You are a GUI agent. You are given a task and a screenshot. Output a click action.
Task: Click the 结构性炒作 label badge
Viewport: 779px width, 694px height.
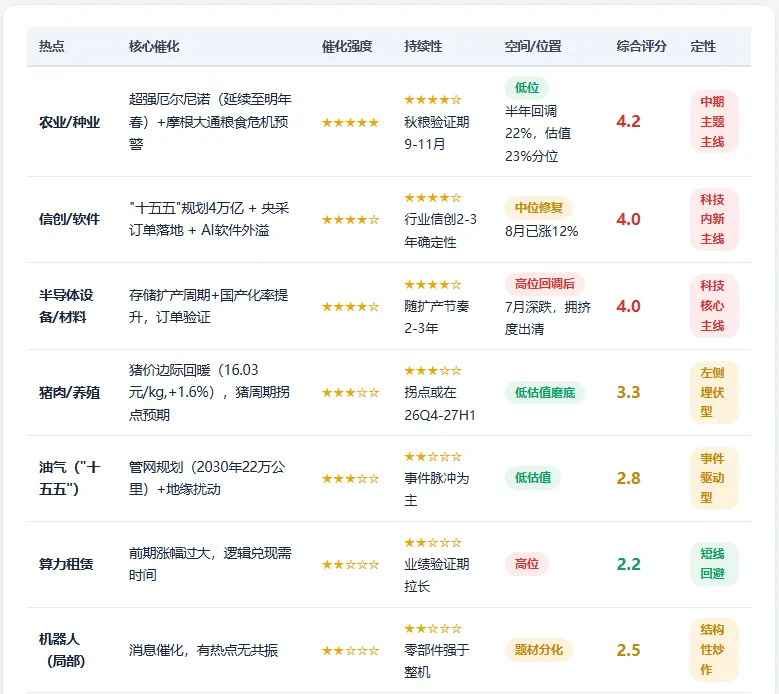click(714, 650)
